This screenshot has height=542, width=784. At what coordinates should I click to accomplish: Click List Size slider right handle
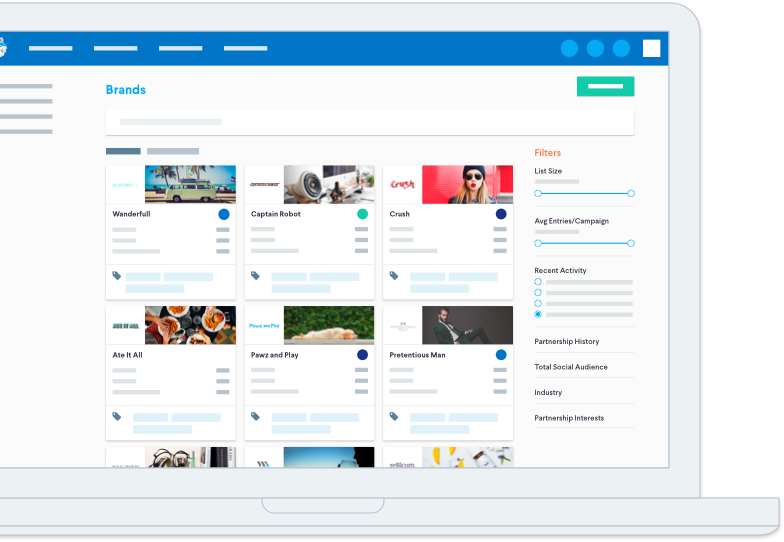tap(631, 194)
